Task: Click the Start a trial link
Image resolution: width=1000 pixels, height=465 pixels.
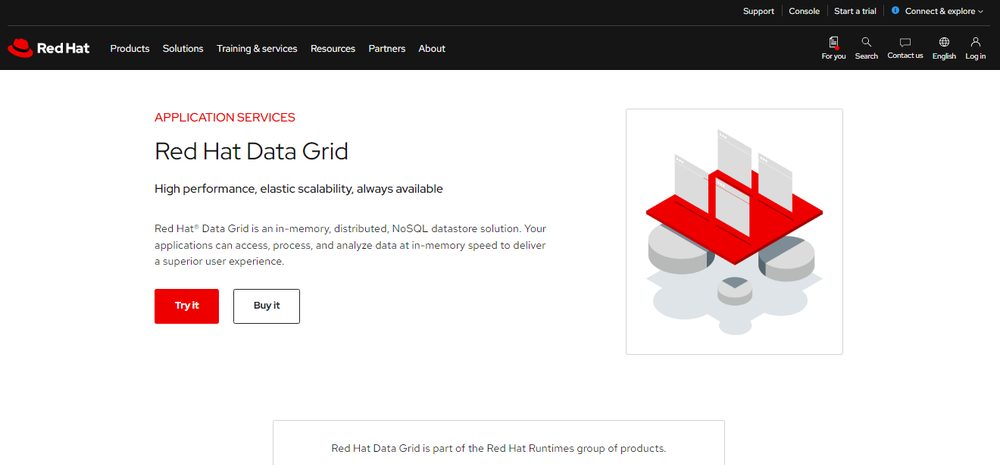Action: pos(855,11)
